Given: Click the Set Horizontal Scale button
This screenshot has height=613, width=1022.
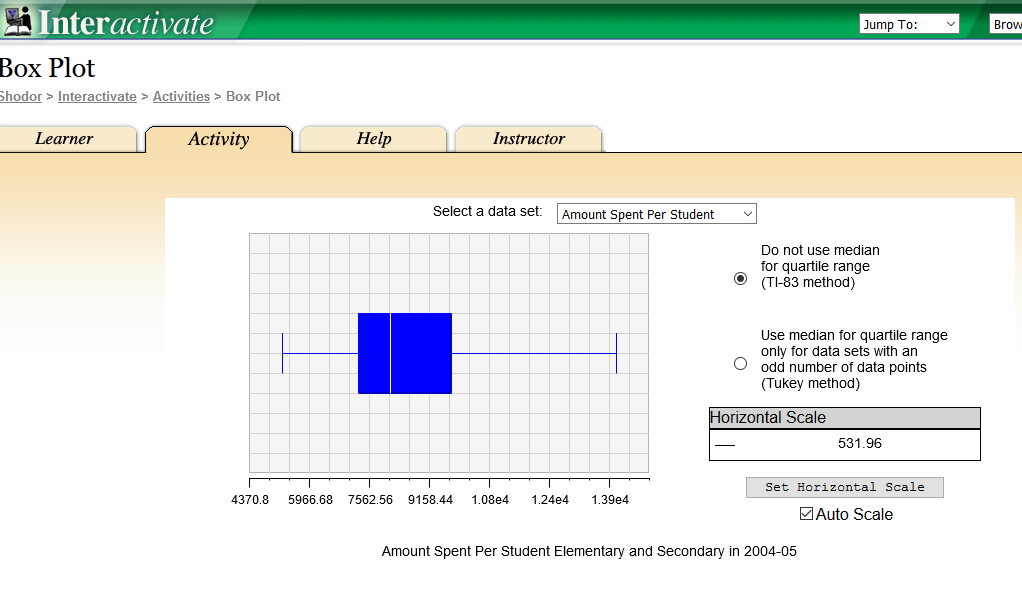Looking at the screenshot, I should 845,487.
